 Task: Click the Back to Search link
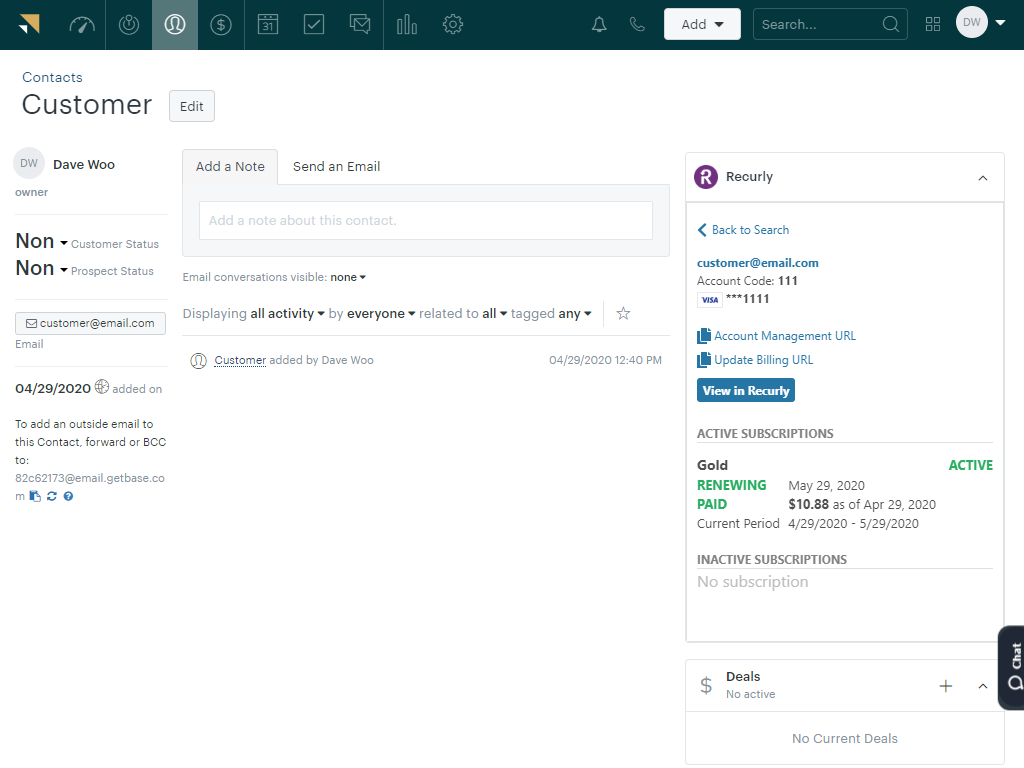[749, 230]
